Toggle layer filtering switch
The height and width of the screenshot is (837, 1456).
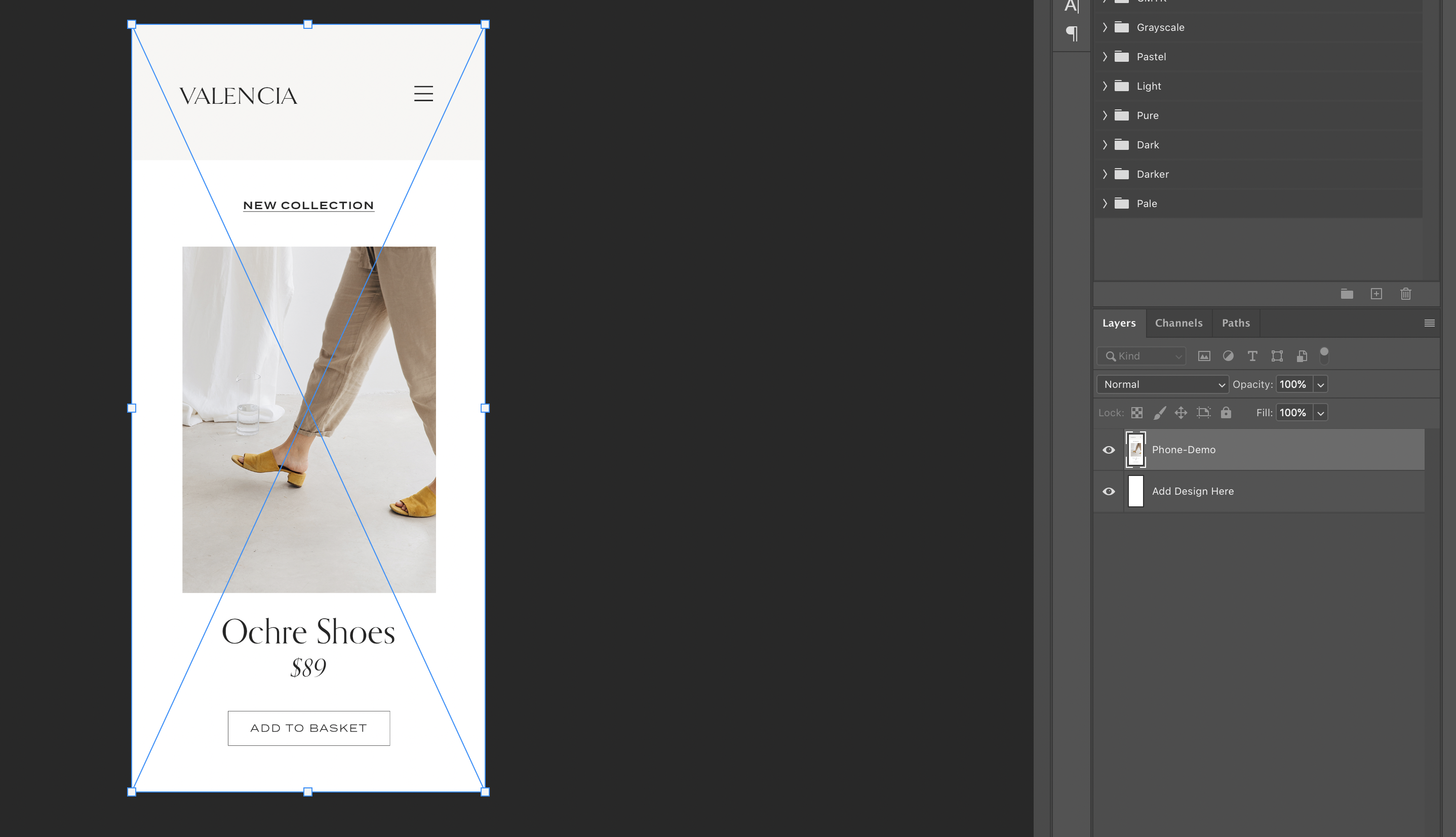point(1324,355)
